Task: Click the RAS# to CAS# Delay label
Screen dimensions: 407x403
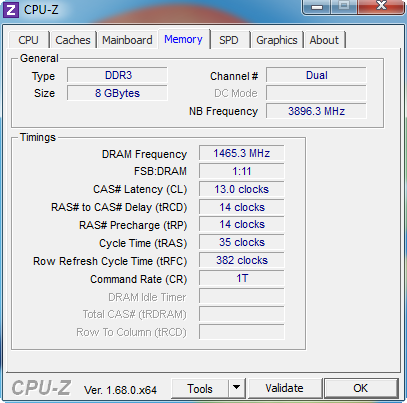Action: 119,207
